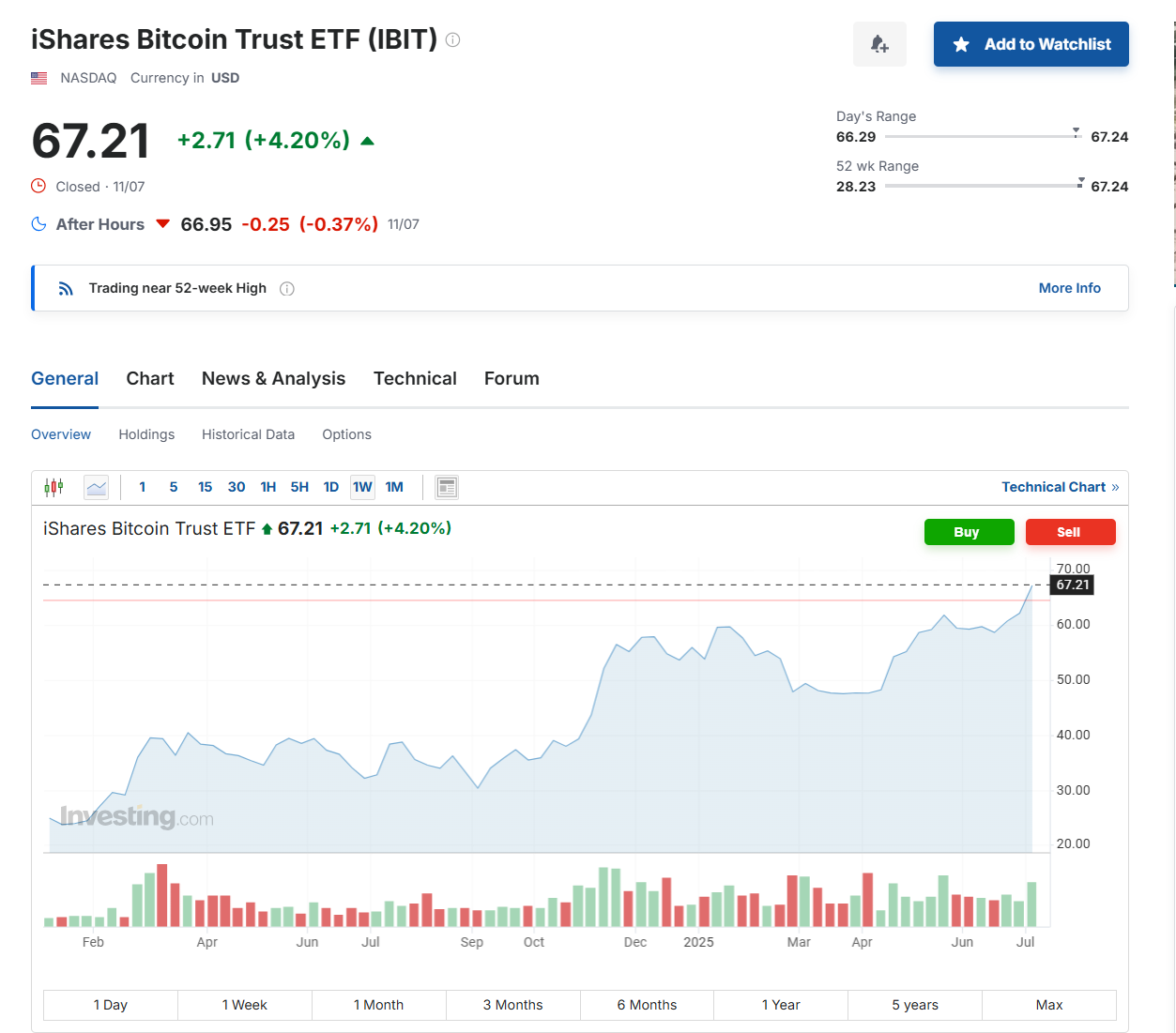Set chart interval to 5H
Screen dimensions: 1176x1033
tap(299, 487)
